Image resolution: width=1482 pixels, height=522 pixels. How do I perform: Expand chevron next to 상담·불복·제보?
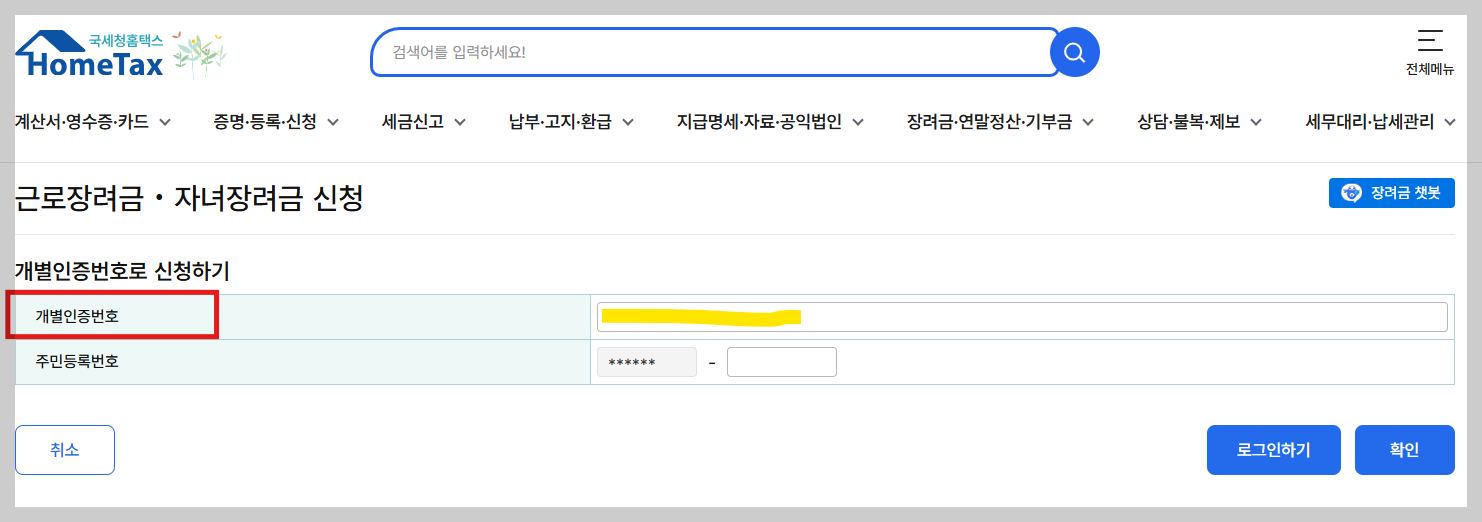[1255, 122]
